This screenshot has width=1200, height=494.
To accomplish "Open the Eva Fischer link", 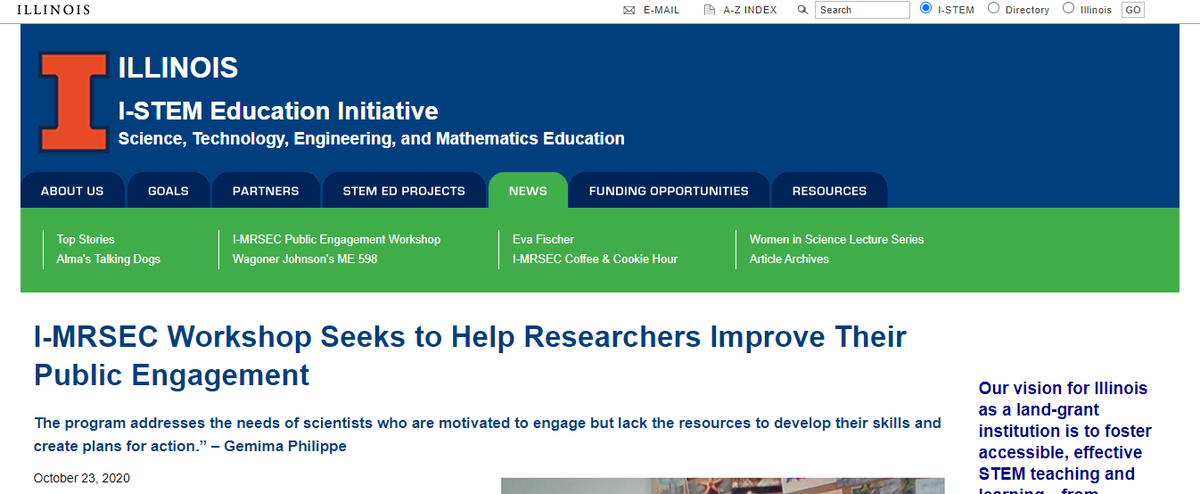I will [x=543, y=239].
